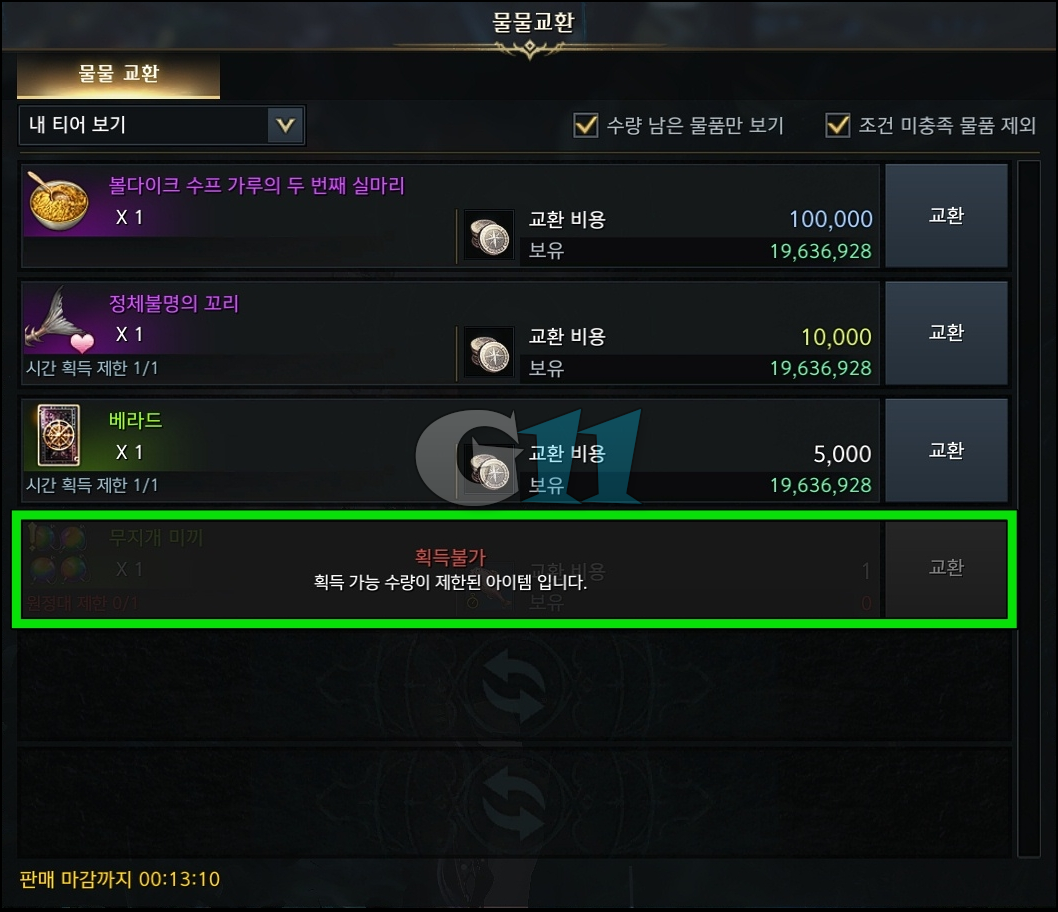The height and width of the screenshot is (912, 1058).
Task: Select the 무지개 미끼 item icon
Action: click(58, 554)
